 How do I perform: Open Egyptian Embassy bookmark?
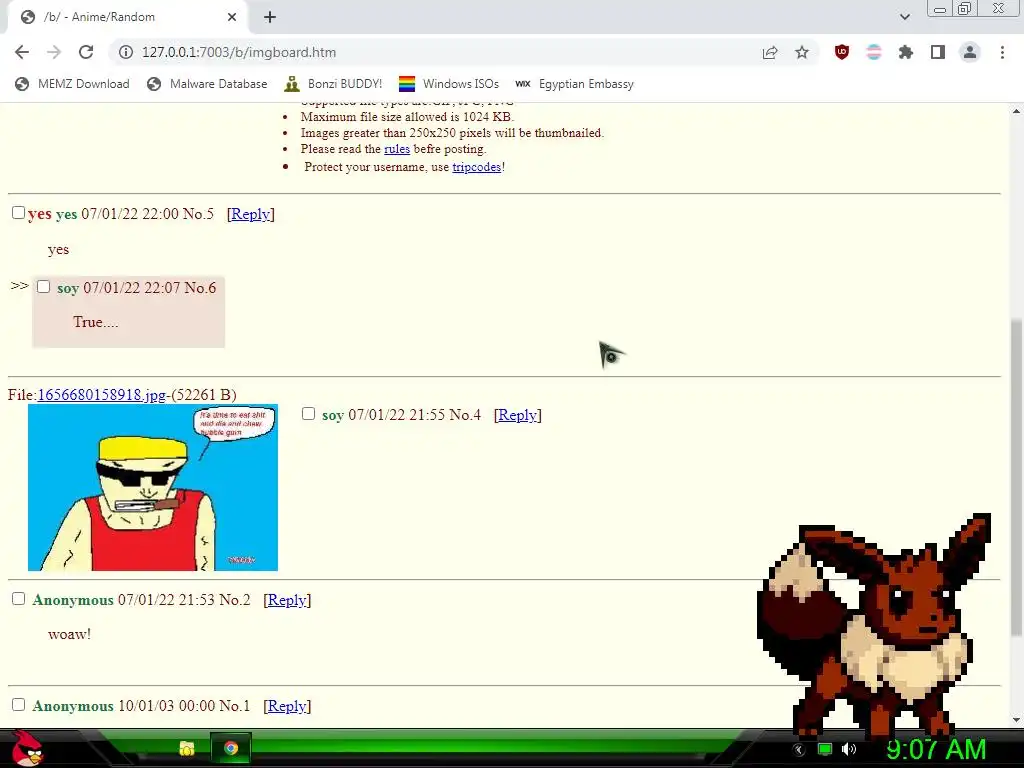575,84
